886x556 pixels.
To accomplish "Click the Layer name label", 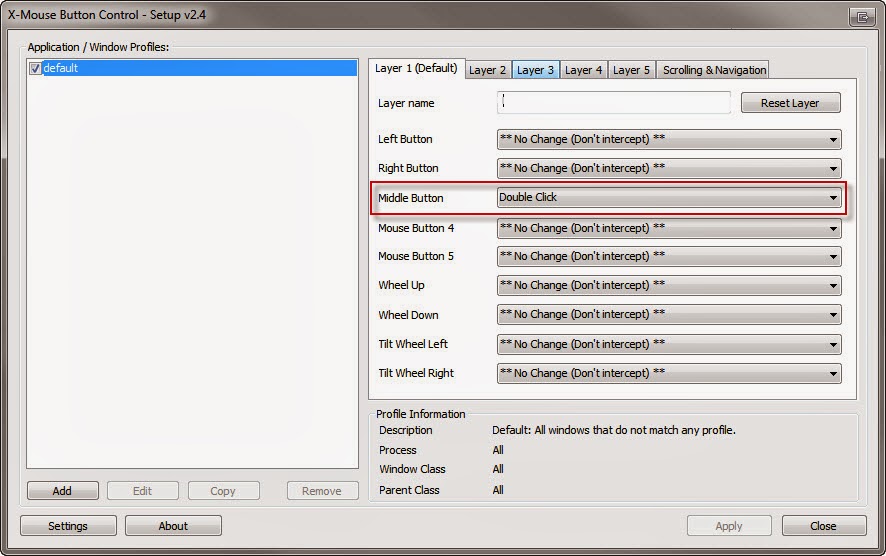I will point(406,103).
